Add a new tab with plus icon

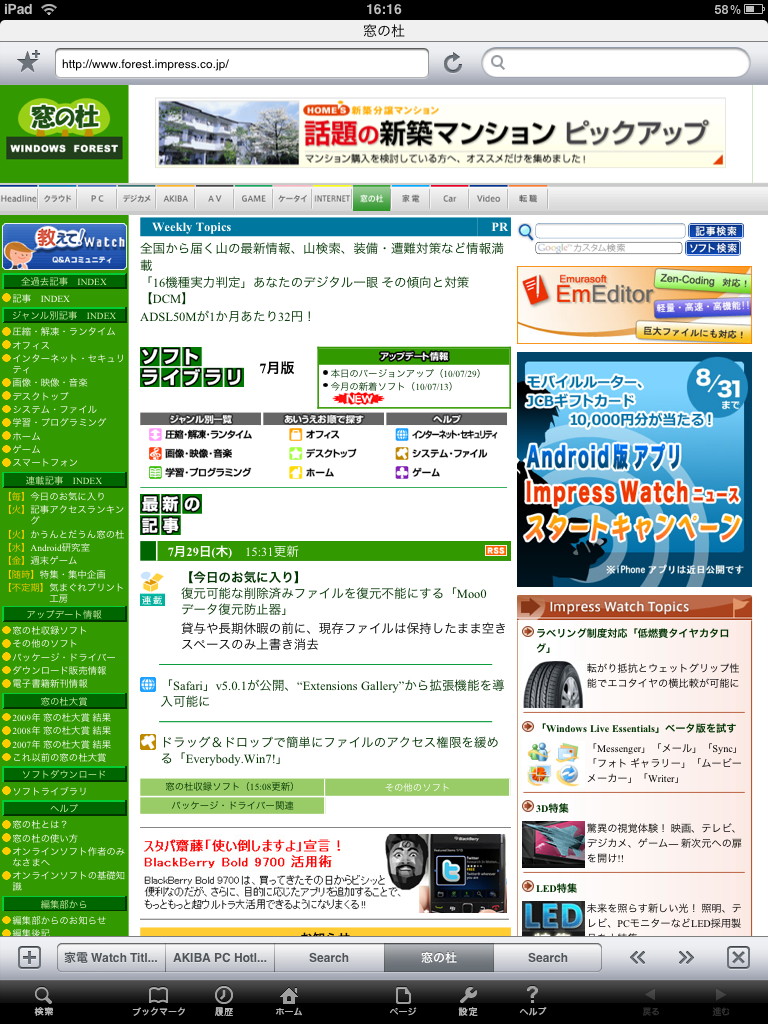29,957
